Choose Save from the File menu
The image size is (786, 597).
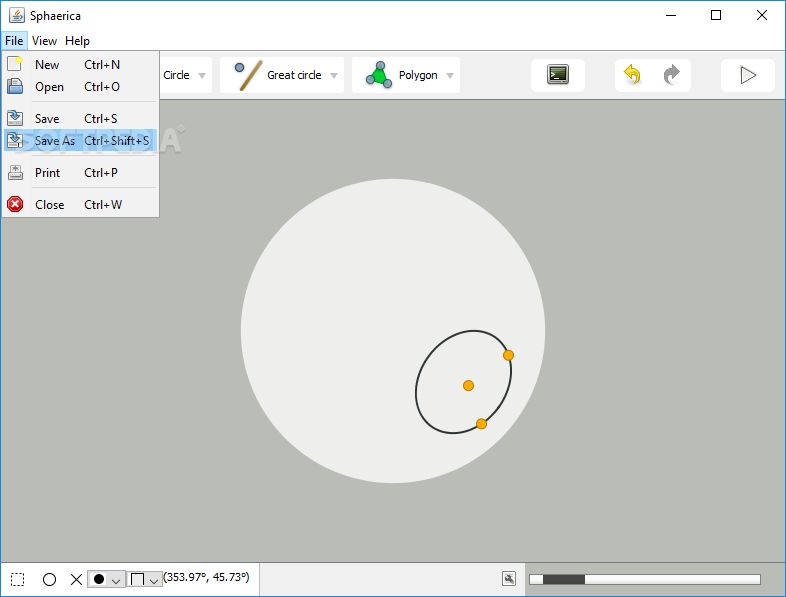pyautogui.click(x=80, y=118)
